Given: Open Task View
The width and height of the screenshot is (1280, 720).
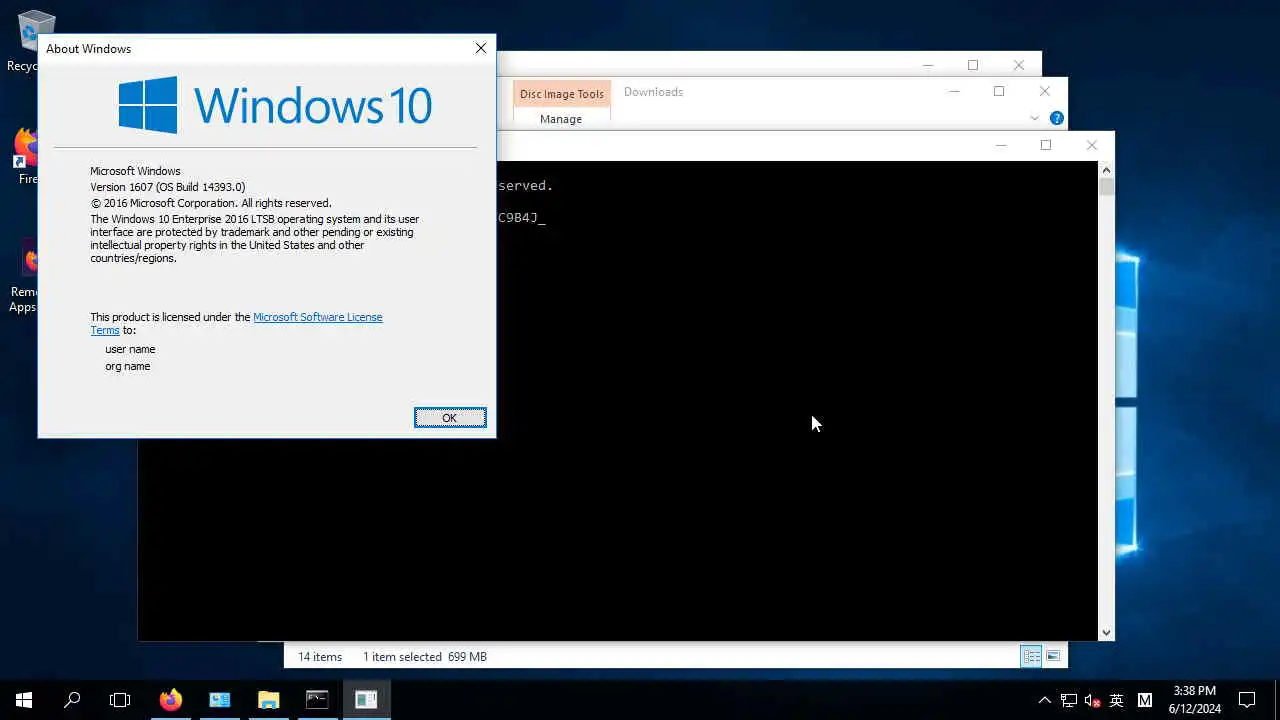Looking at the screenshot, I should point(120,700).
